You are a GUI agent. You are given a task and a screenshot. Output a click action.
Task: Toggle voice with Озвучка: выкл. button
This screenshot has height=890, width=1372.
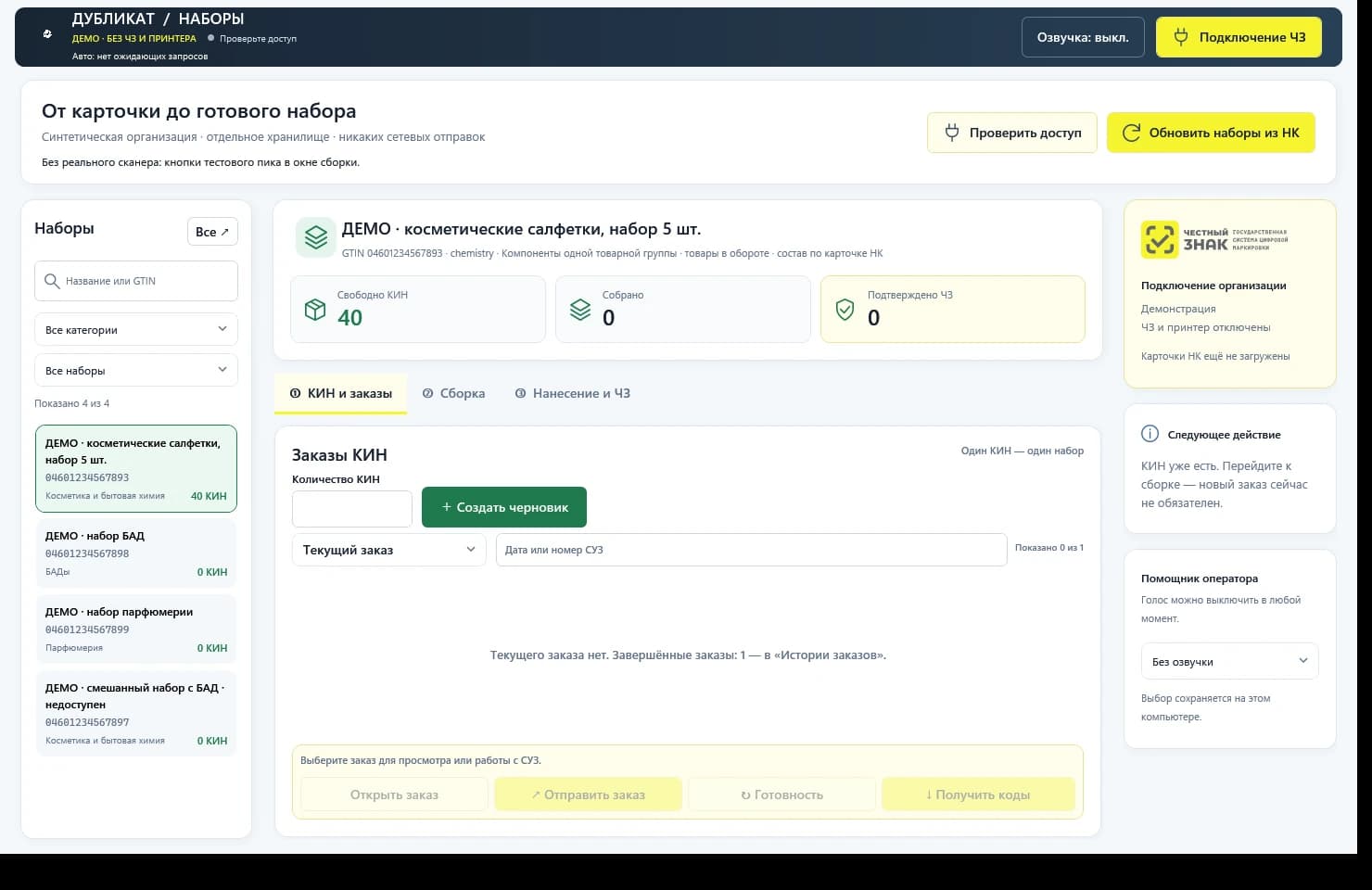click(1083, 37)
